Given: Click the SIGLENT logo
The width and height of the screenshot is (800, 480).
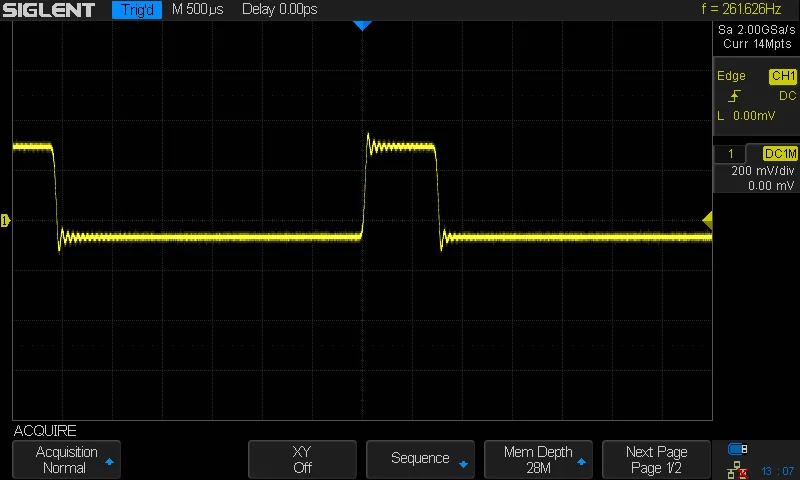Looking at the screenshot, I should [48, 10].
